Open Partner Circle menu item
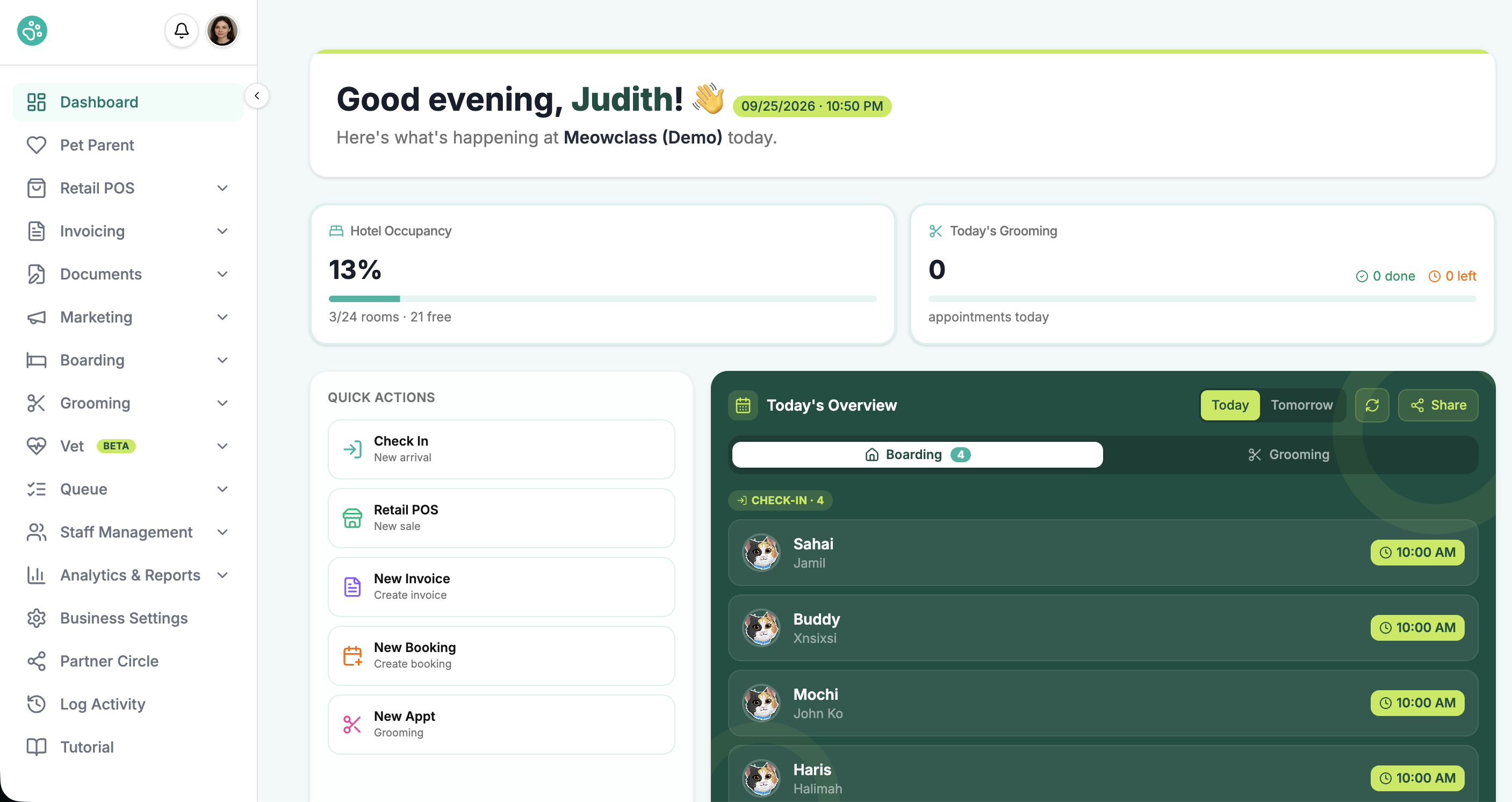1512x802 pixels. tap(128, 661)
